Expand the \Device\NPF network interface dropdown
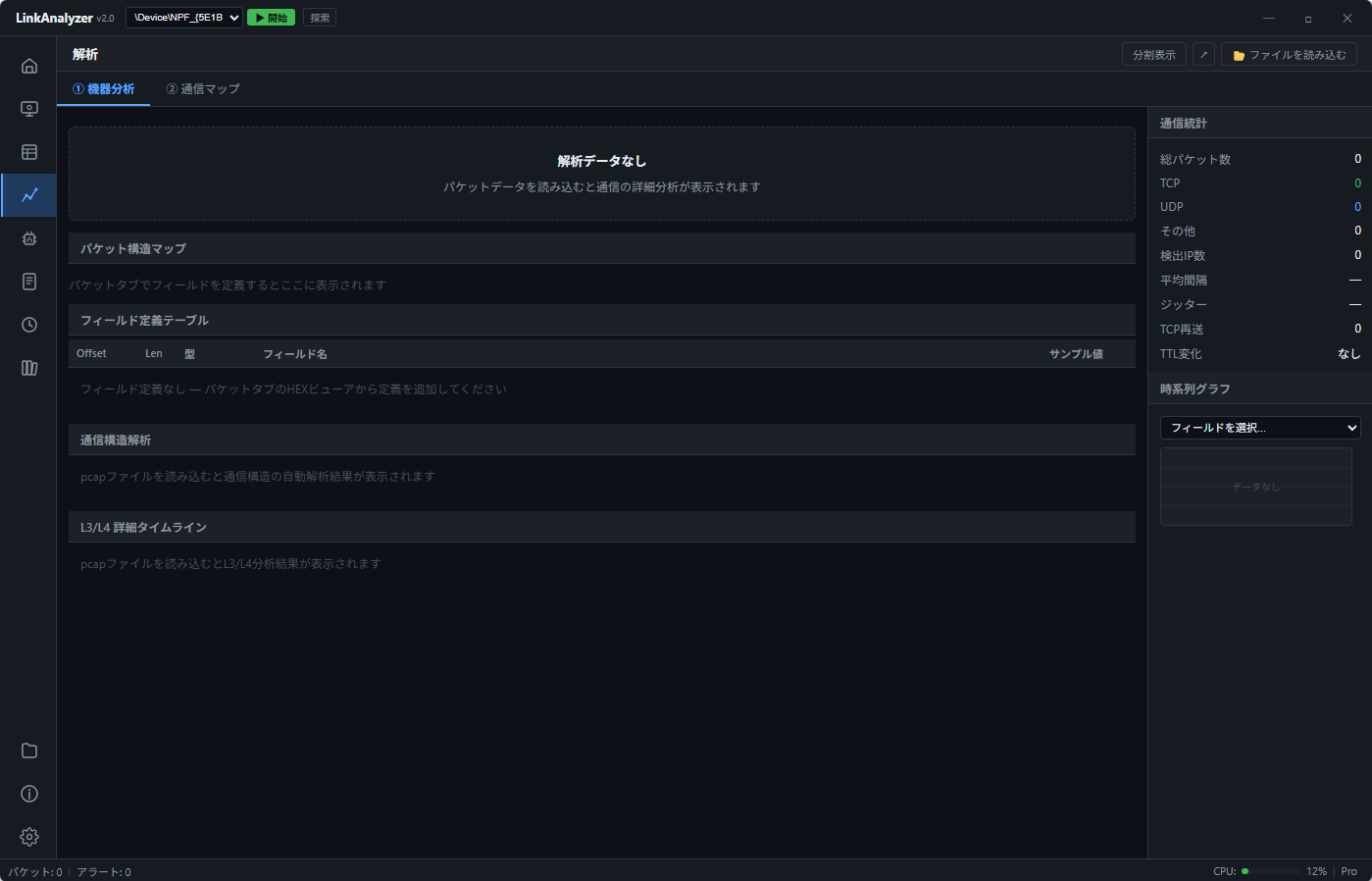1372x881 pixels. [x=184, y=18]
